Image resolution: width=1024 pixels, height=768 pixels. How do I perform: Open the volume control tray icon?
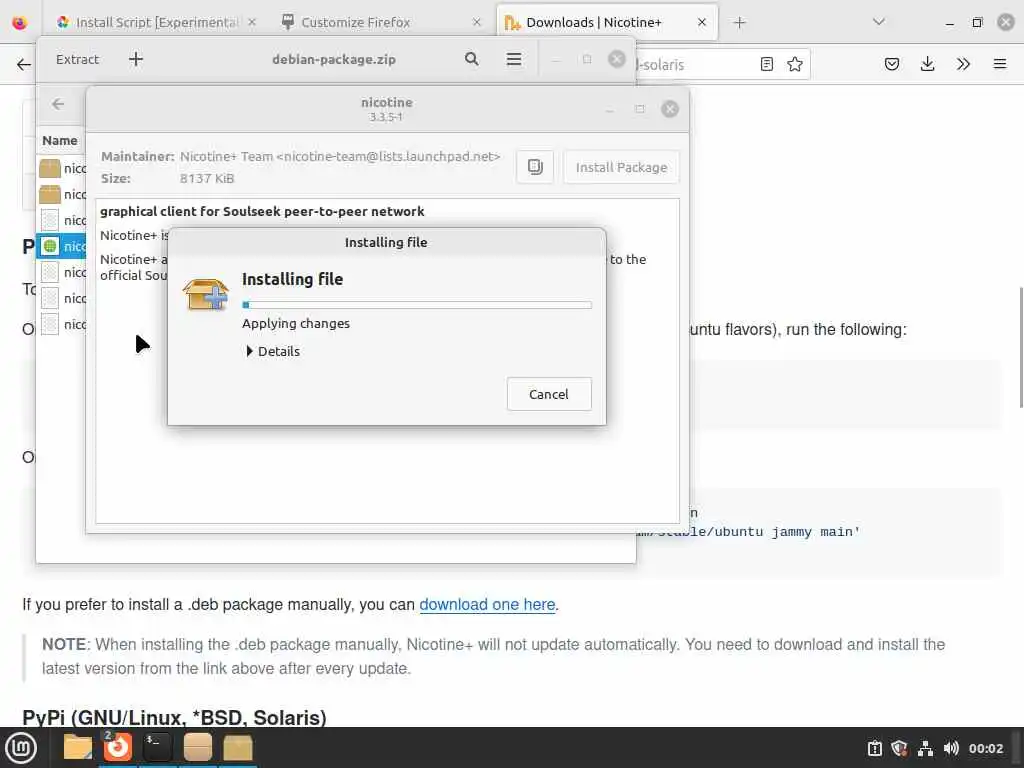(x=951, y=748)
